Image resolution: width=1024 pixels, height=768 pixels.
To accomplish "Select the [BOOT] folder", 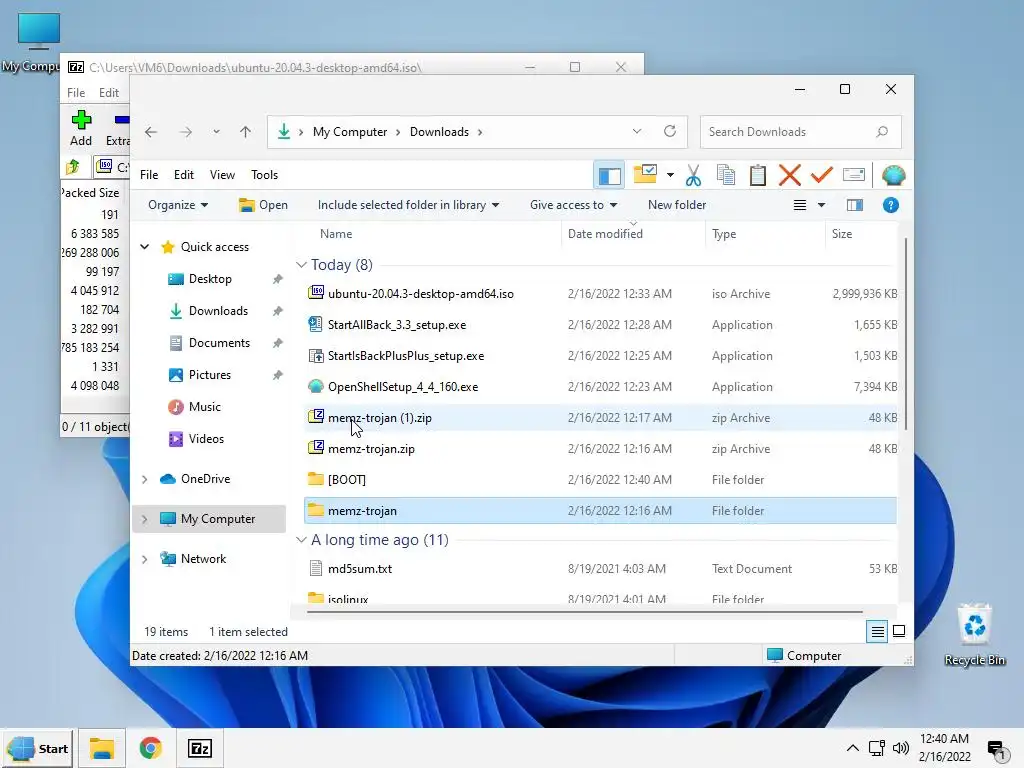I will (601, 479).
